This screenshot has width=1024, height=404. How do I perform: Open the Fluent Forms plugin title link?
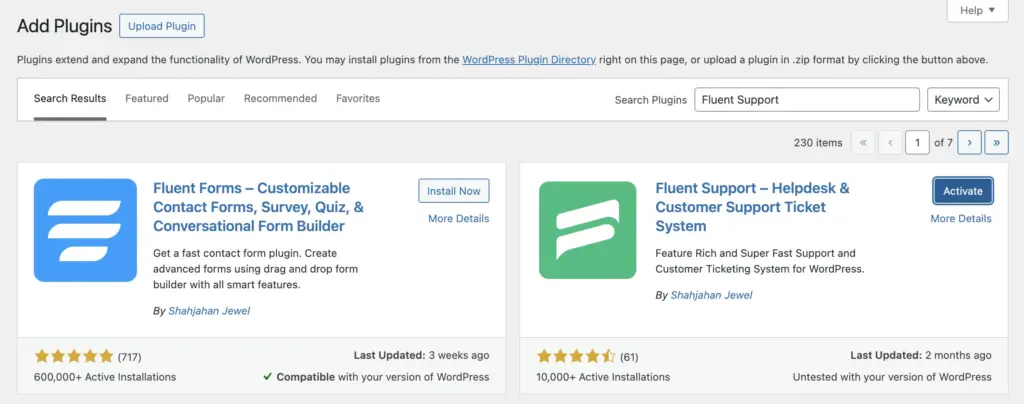259,207
